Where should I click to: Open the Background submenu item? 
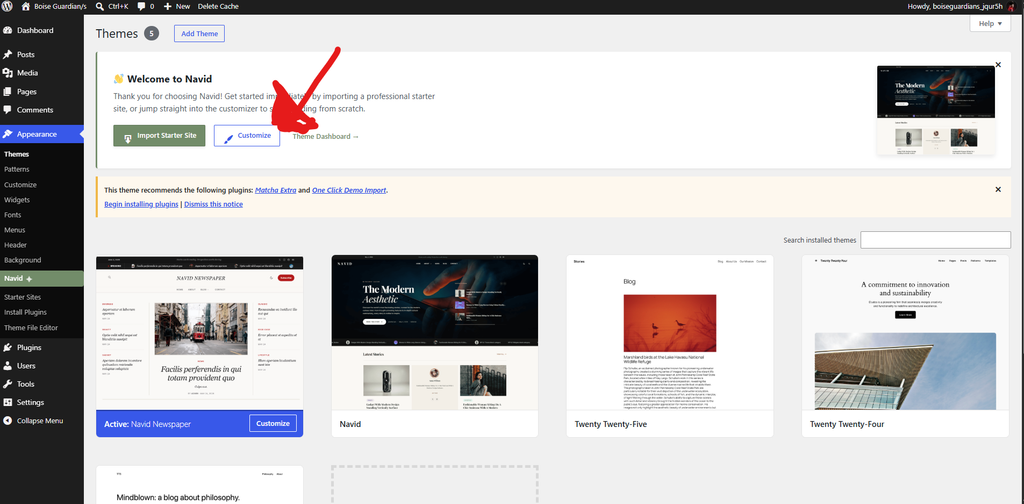[x=22, y=260]
